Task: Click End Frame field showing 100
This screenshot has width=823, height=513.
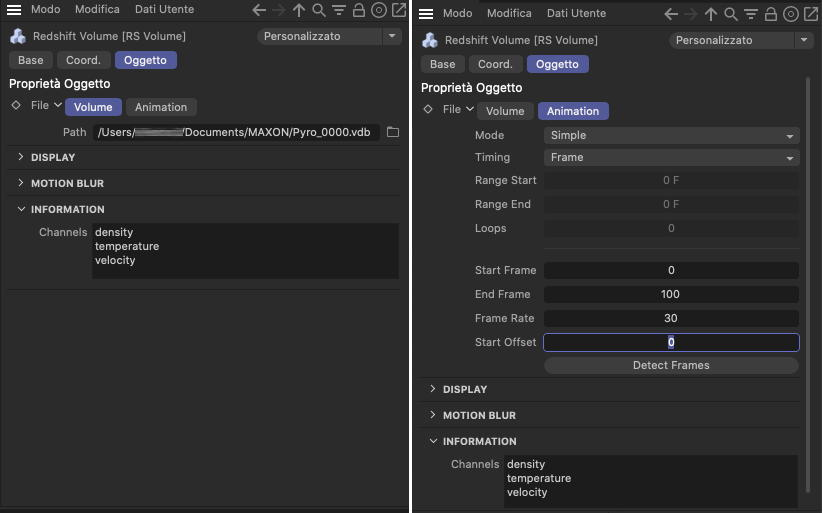Action: coord(671,295)
